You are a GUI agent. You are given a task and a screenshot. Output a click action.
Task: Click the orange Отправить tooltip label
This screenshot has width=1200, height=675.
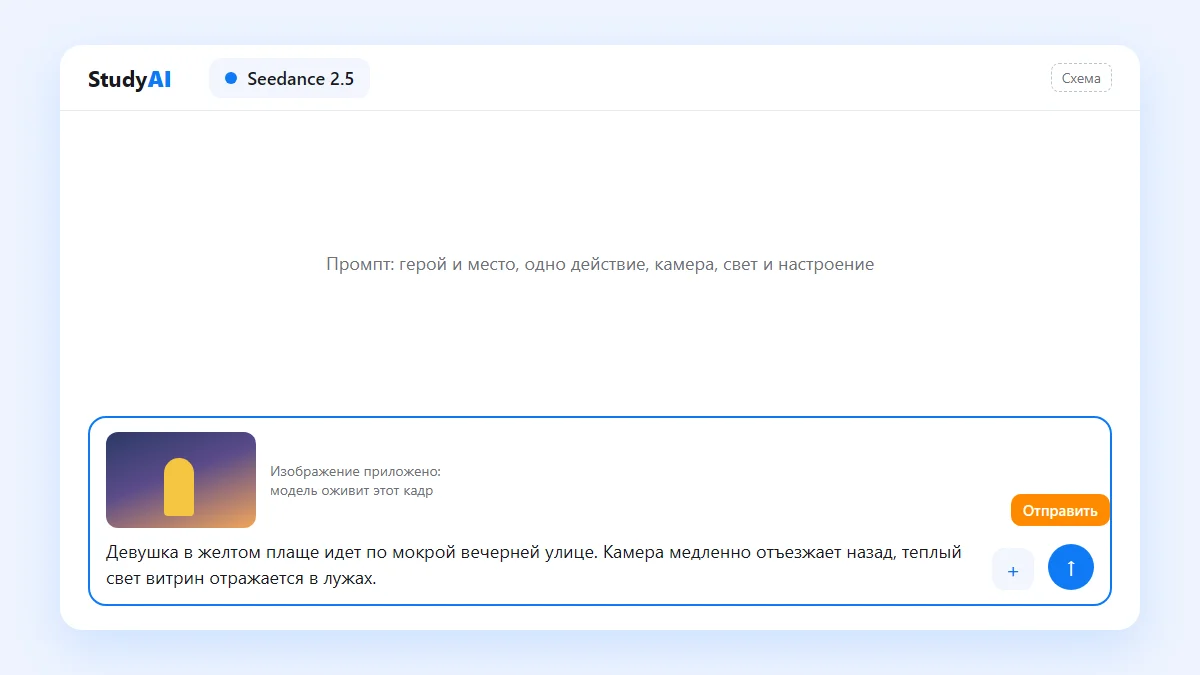click(x=1060, y=510)
